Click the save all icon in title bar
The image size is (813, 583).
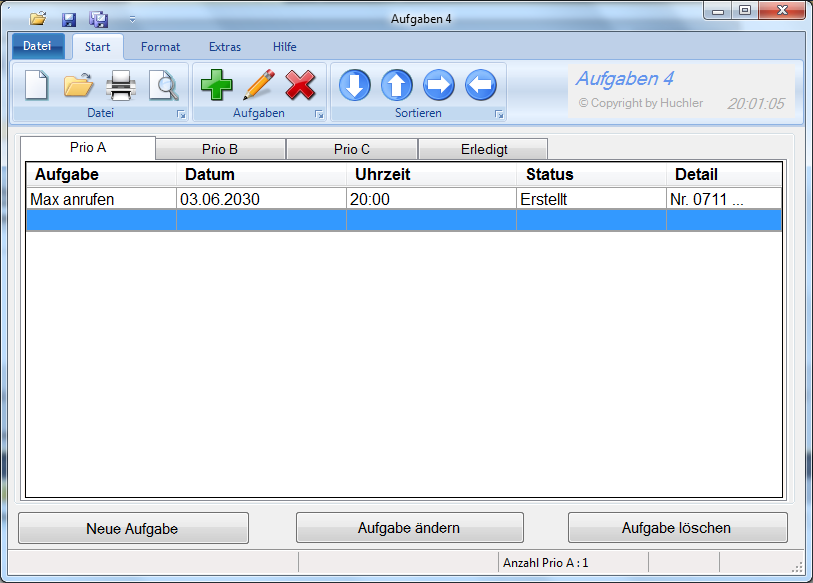point(99,19)
